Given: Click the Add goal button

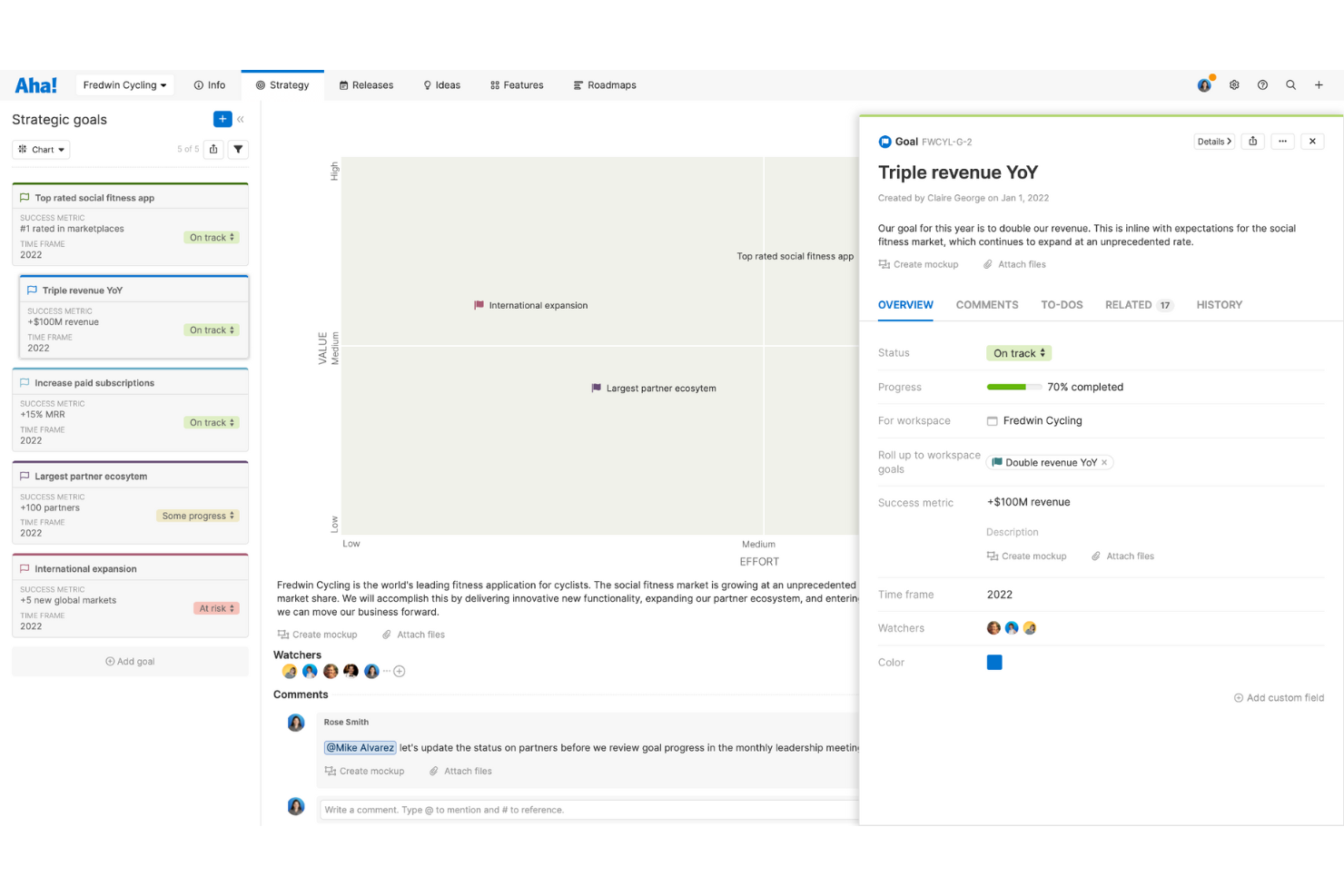Looking at the screenshot, I should [130, 662].
